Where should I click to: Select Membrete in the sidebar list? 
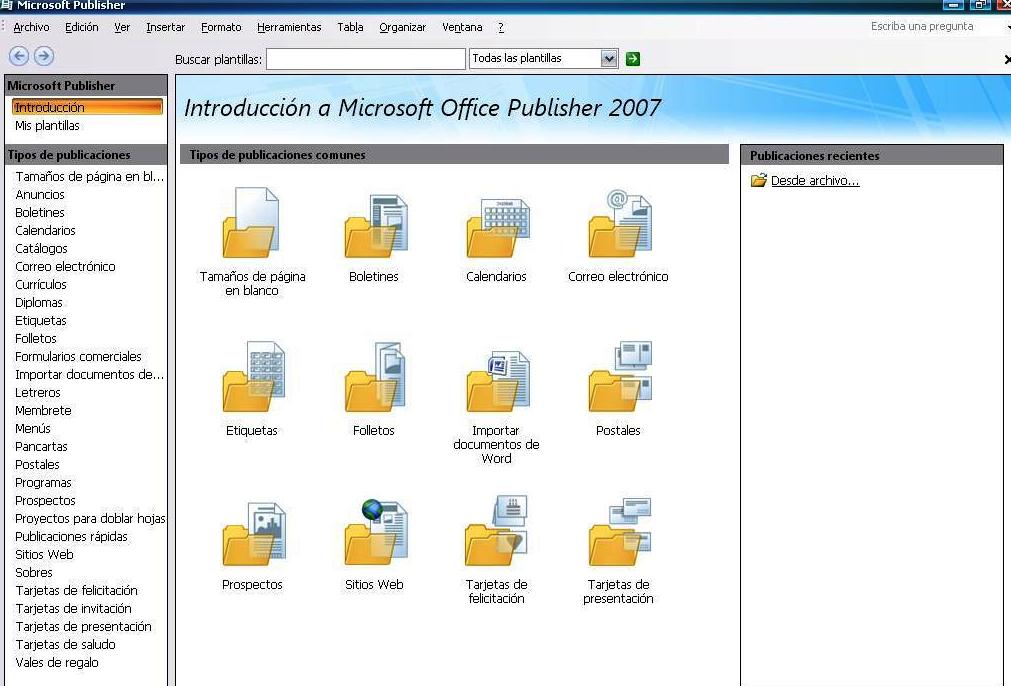[x=43, y=411]
